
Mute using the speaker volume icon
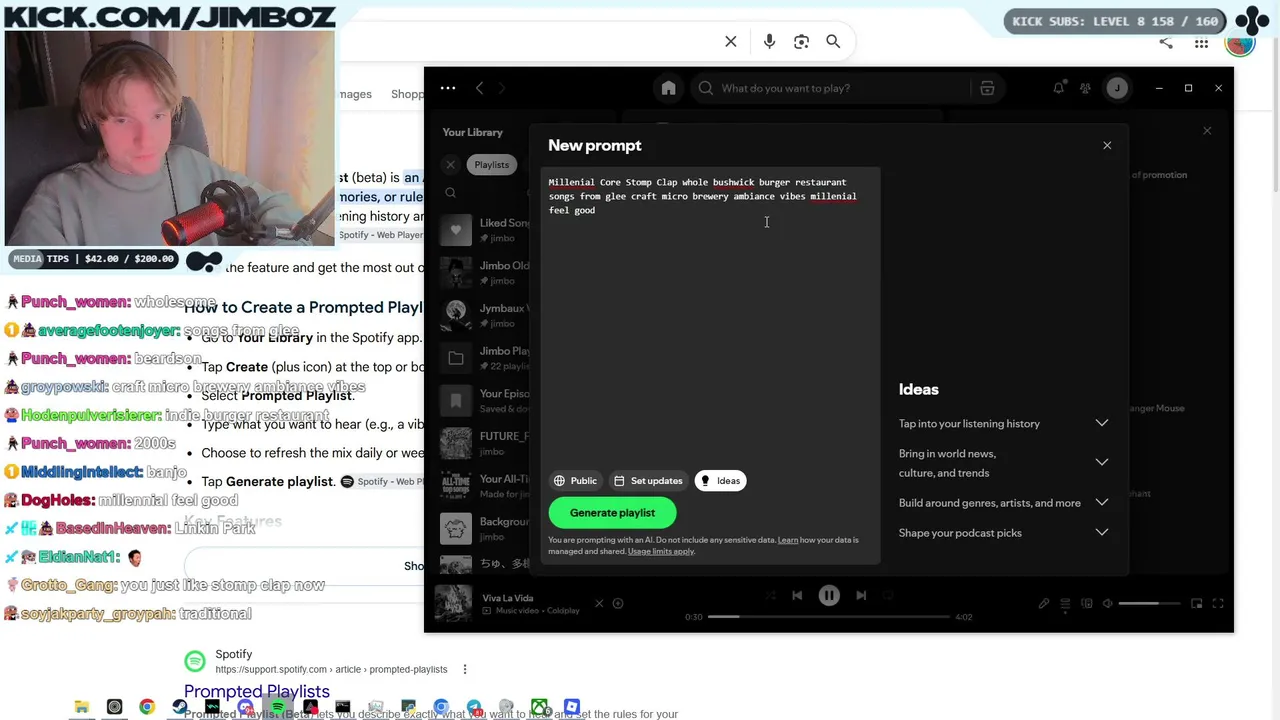click(x=1108, y=603)
